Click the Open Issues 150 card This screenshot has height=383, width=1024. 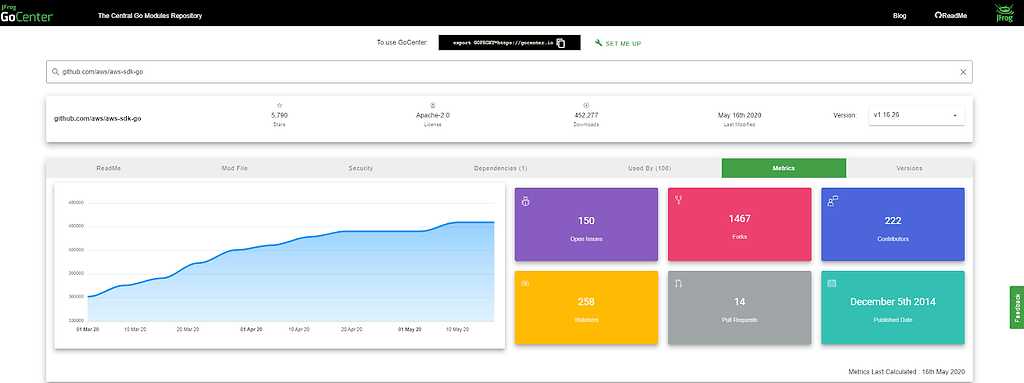pyautogui.click(x=586, y=224)
